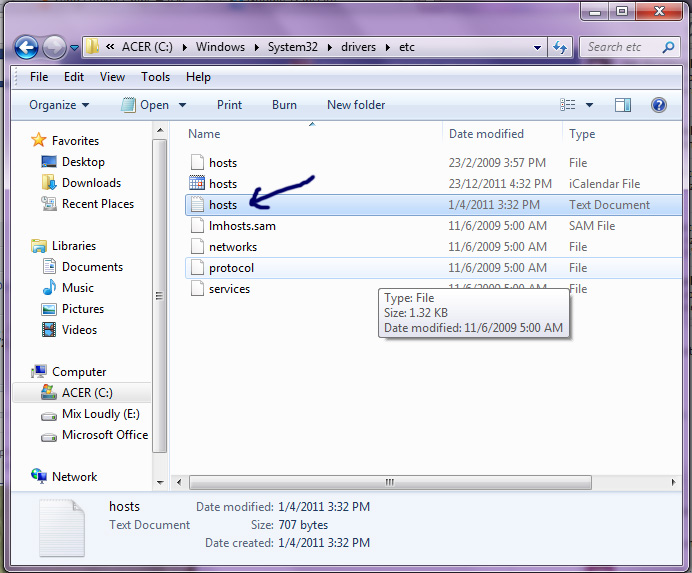Click the hosts preview thumbnail in details pane
Viewport: 692px width, 573px height.
(x=61, y=528)
